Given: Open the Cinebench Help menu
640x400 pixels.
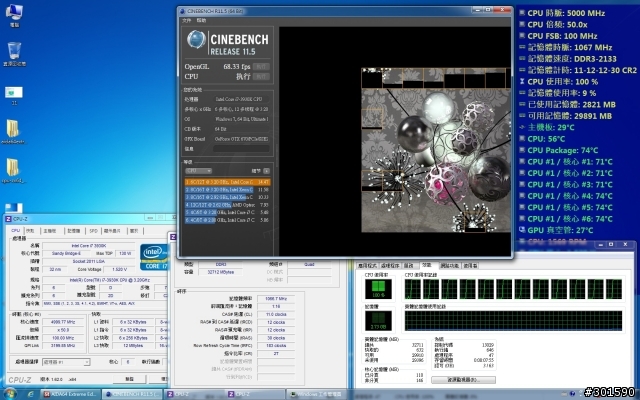Looking at the screenshot, I should coord(201,20).
